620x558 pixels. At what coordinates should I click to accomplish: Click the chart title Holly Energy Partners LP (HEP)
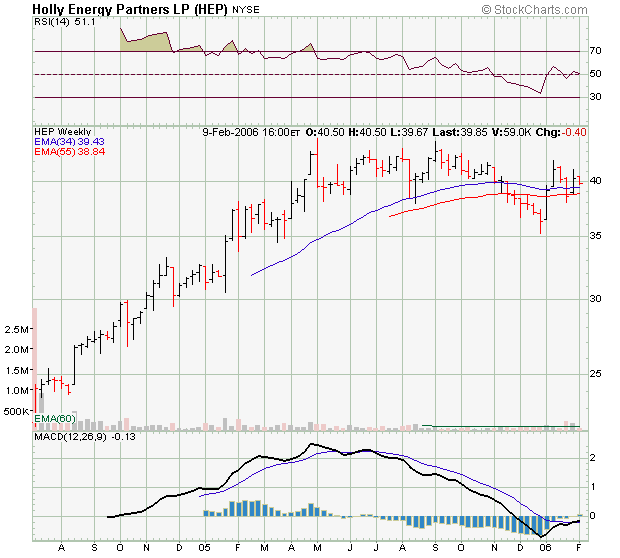tap(130, 9)
